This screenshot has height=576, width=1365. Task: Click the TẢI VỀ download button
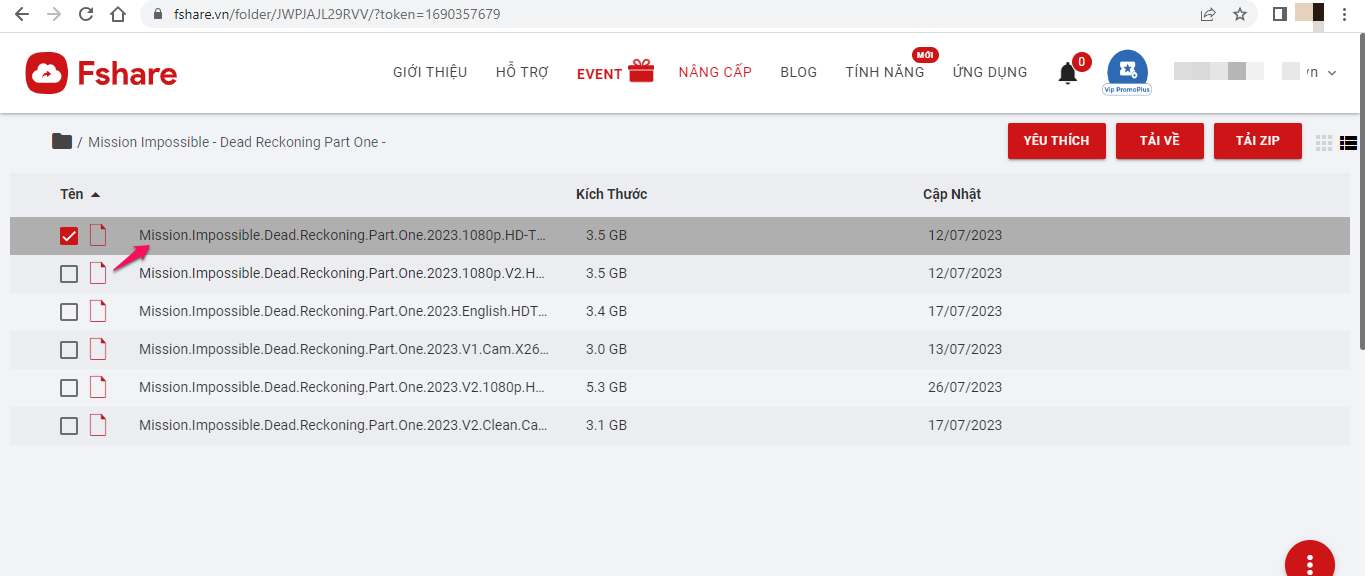pos(1160,141)
